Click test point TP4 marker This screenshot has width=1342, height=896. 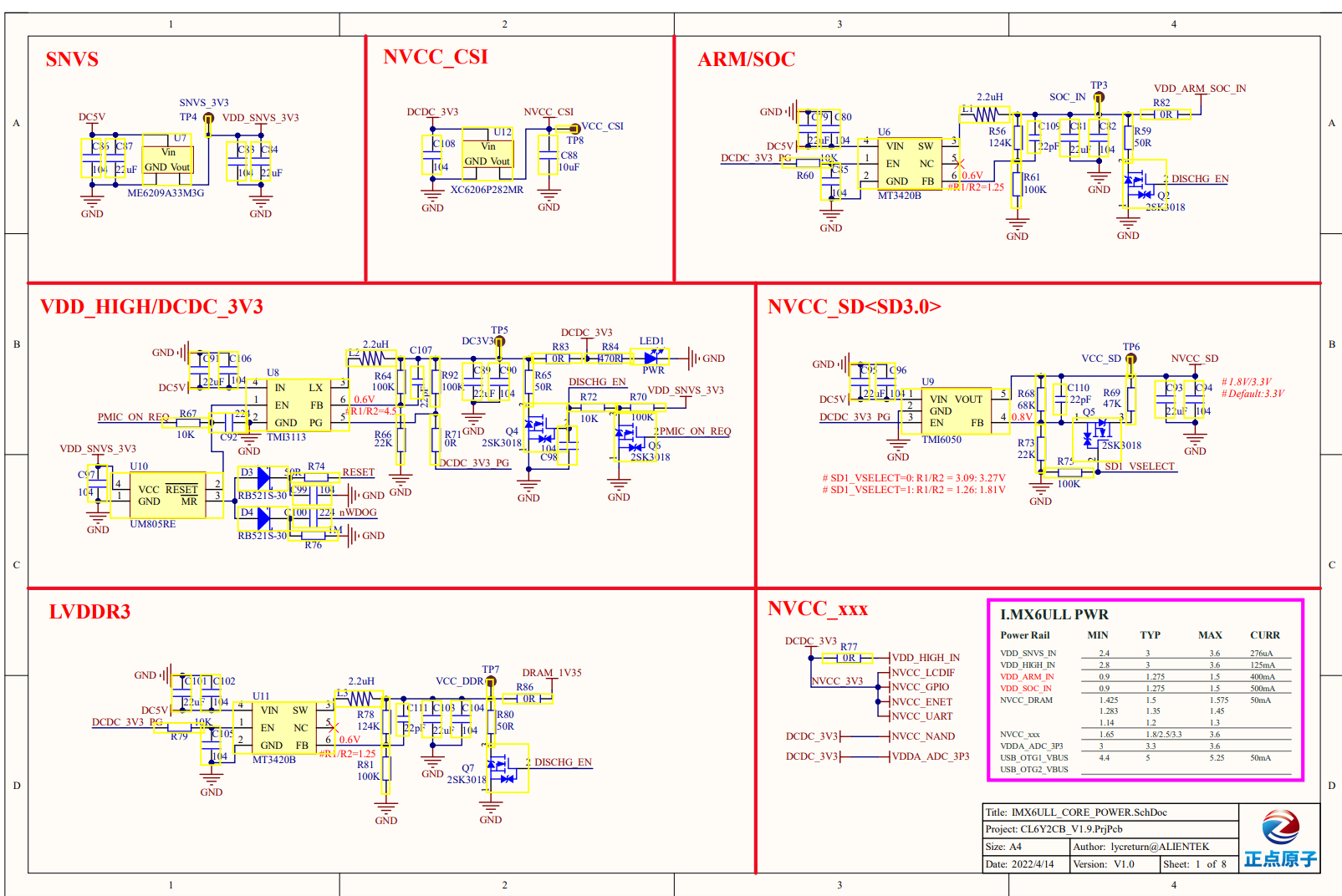(x=208, y=119)
